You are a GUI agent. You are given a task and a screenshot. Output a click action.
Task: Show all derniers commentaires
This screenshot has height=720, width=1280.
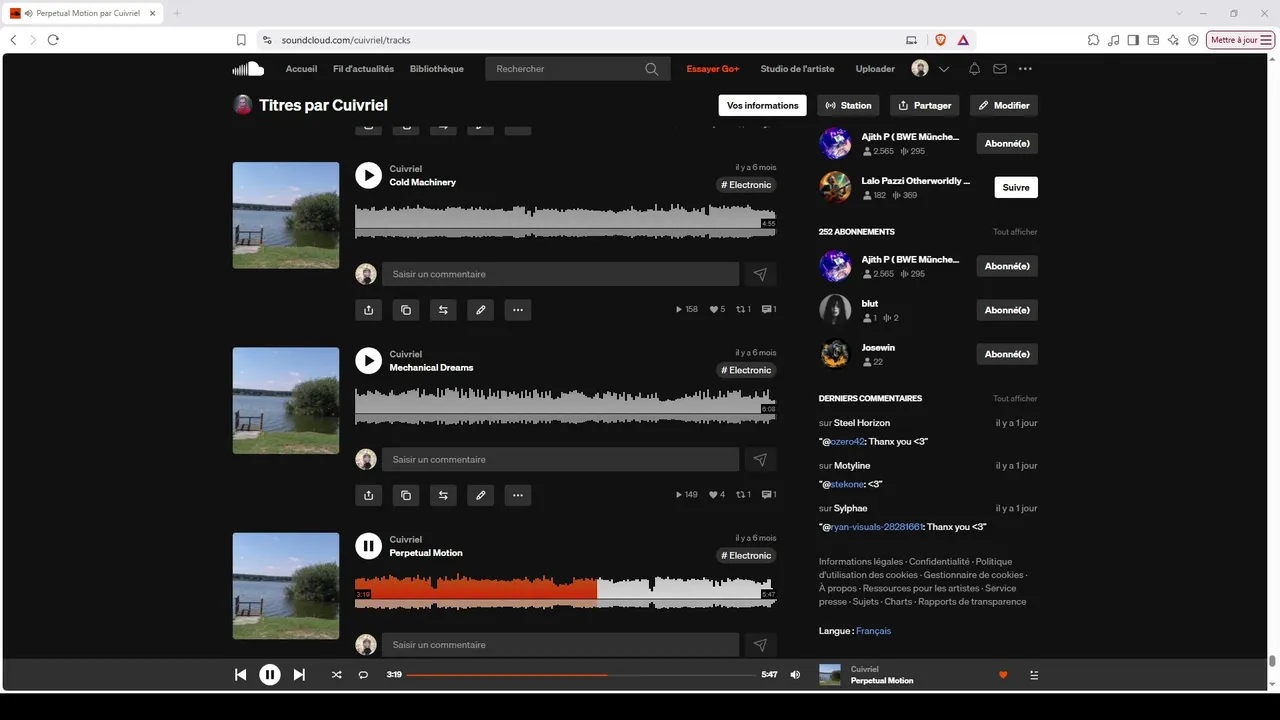coord(1015,399)
